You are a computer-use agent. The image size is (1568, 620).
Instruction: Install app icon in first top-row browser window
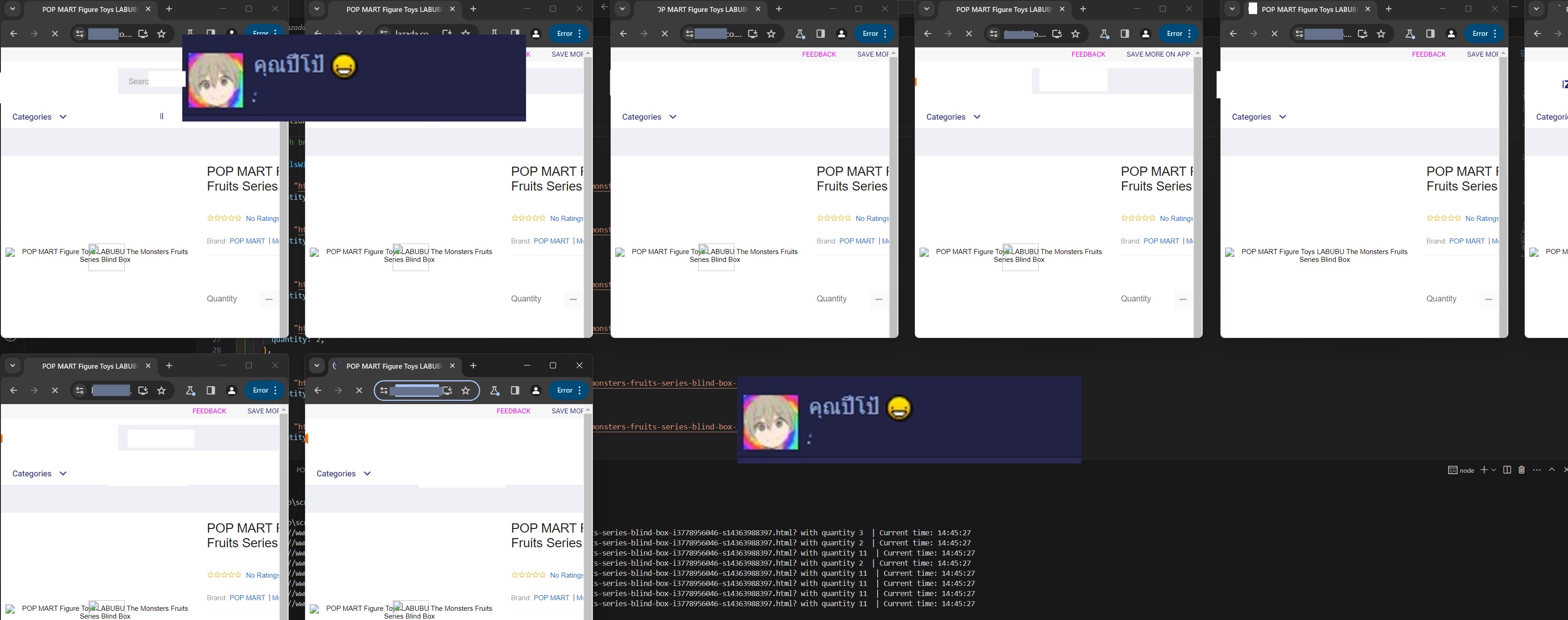tap(143, 34)
